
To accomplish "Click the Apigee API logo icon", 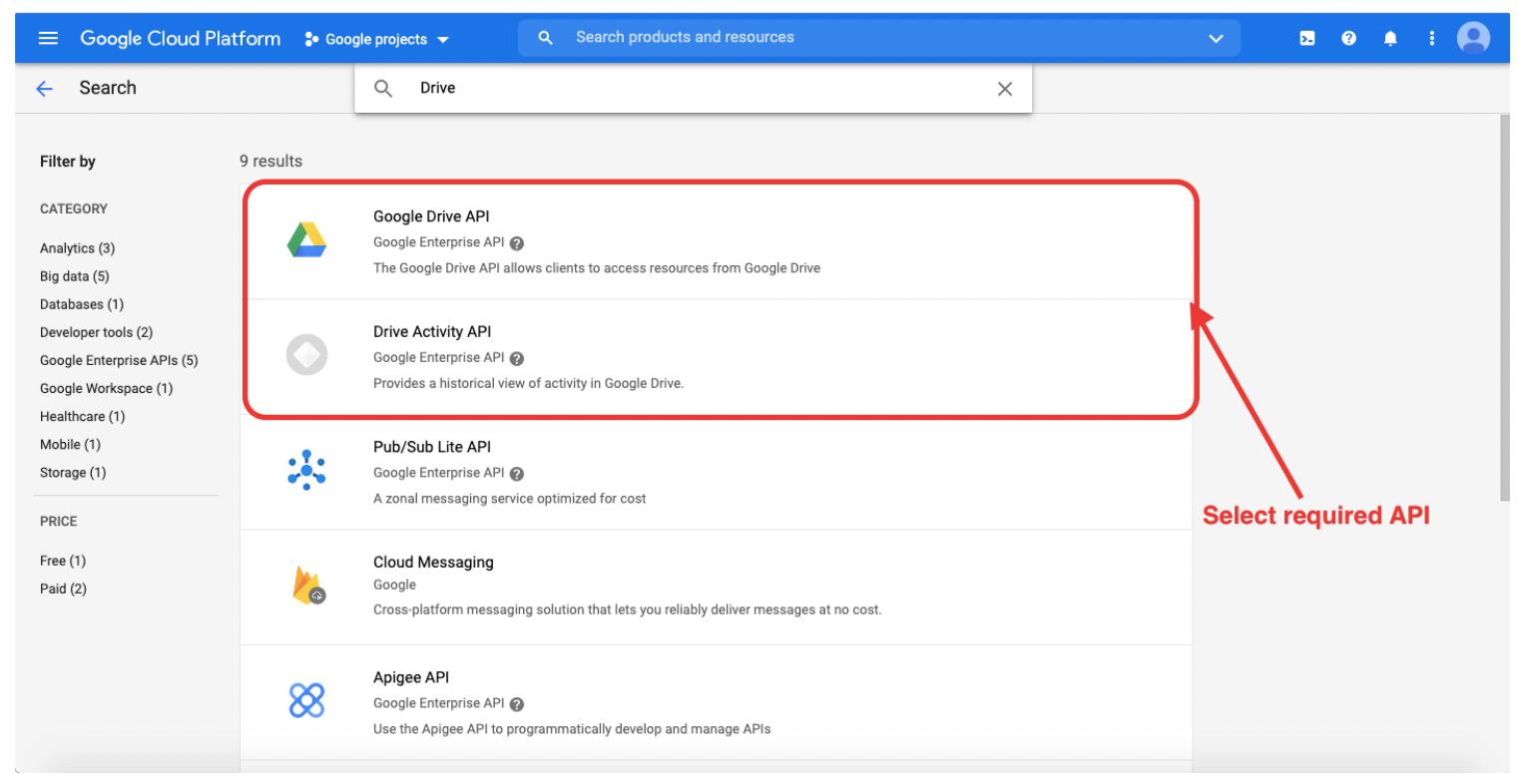I will pyautogui.click(x=306, y=700).
